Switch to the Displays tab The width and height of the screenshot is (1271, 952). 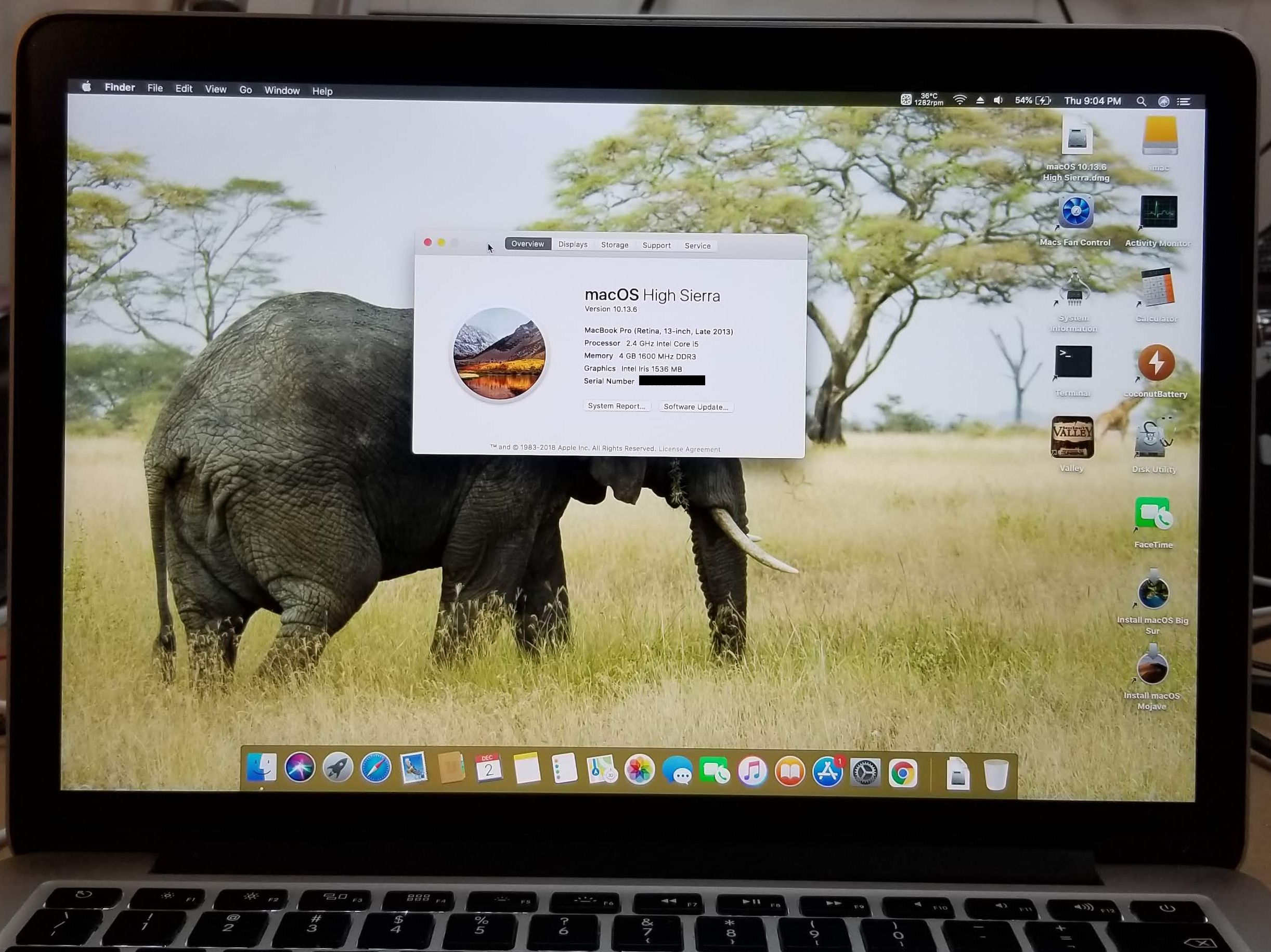click(573, 244)
